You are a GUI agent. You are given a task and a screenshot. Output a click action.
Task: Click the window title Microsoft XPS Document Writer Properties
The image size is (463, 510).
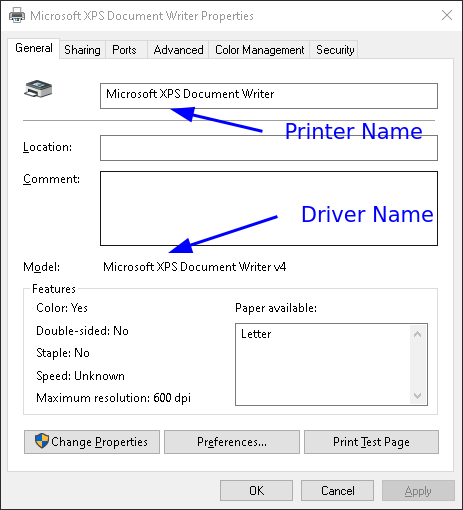click(142, 16)
